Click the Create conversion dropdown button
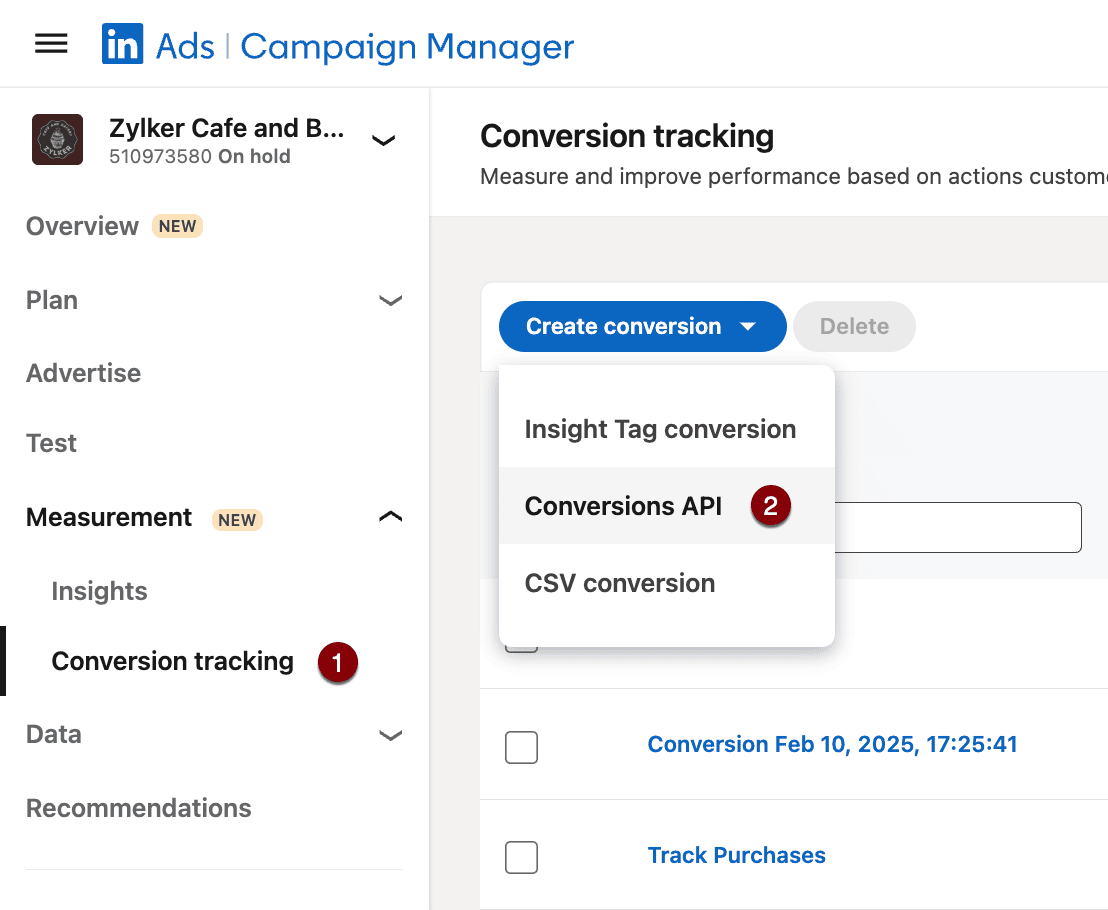The image size is (1108, 910). pos(642,326)
